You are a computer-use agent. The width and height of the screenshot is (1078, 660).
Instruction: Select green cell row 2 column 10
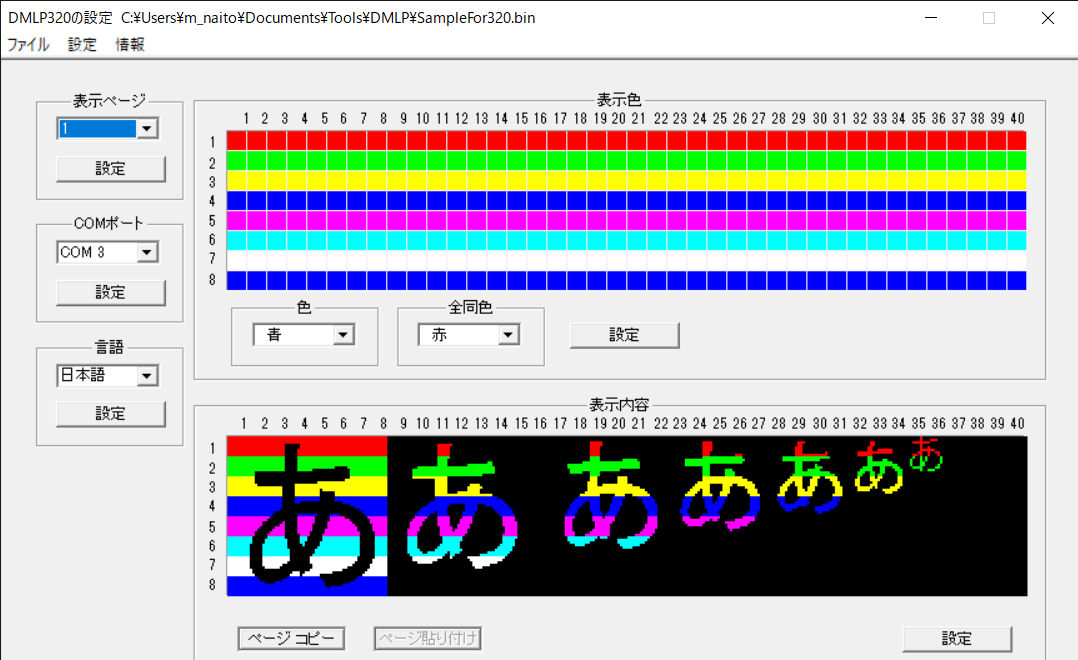tap(417, 160)
